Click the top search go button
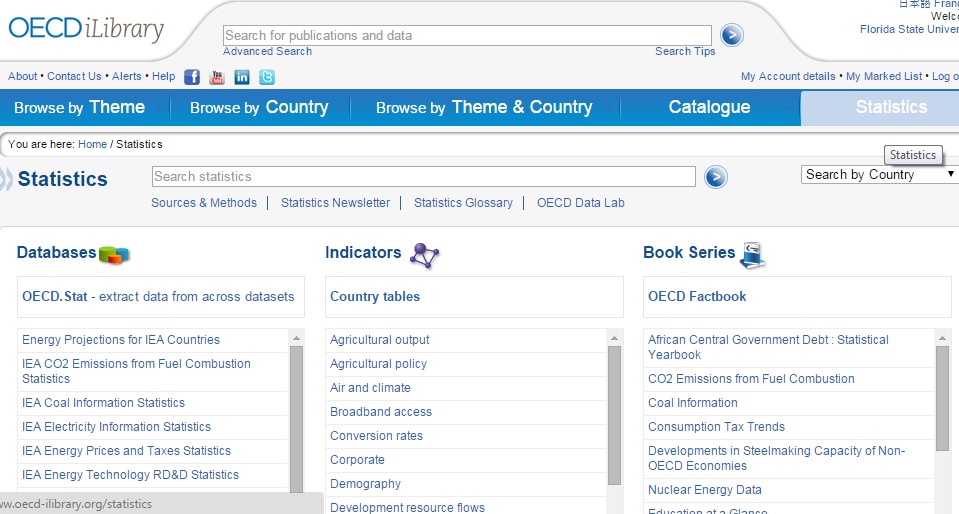 tap(731, 35)
